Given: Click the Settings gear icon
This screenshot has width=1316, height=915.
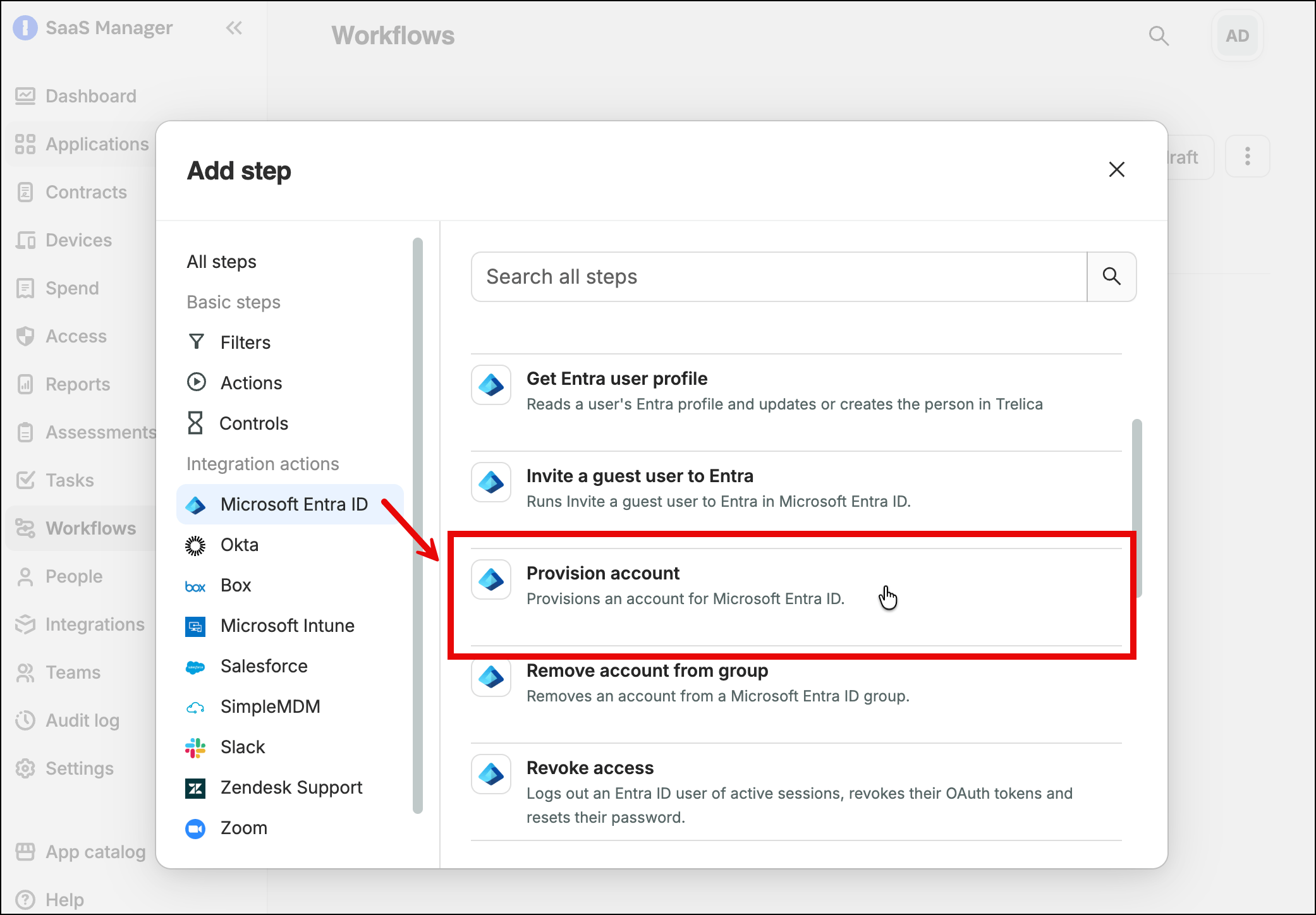Looking at the screenshot, I should [x=25, y=768].
